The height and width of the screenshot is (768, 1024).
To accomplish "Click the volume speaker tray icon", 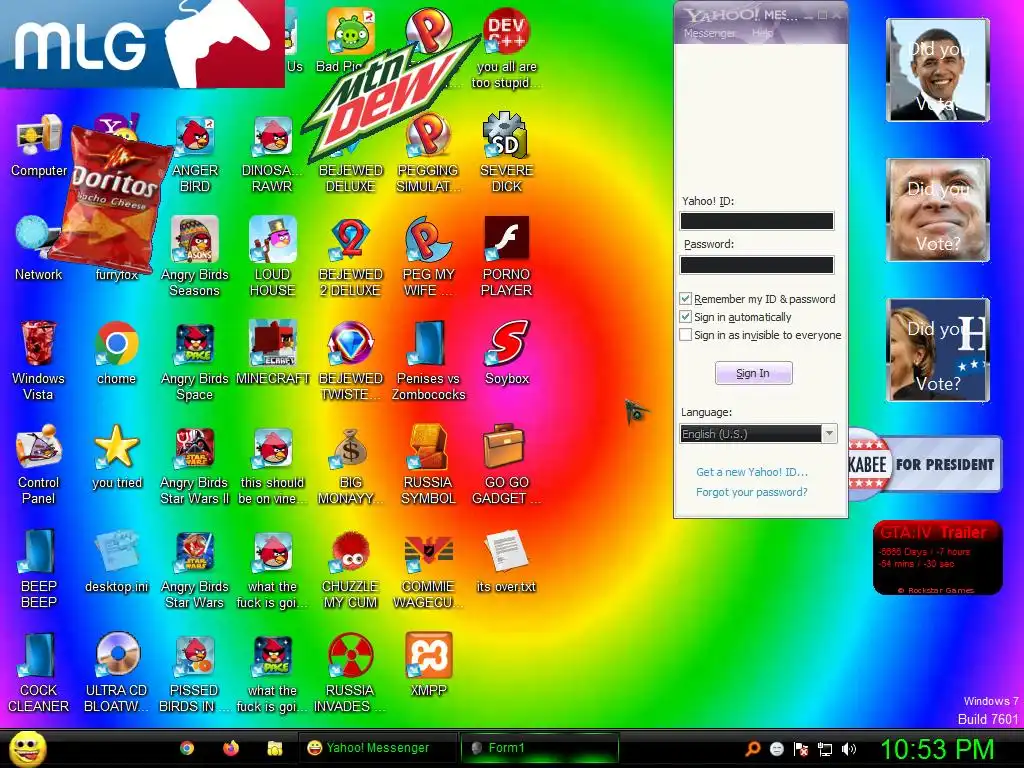I will coord(849,748).
